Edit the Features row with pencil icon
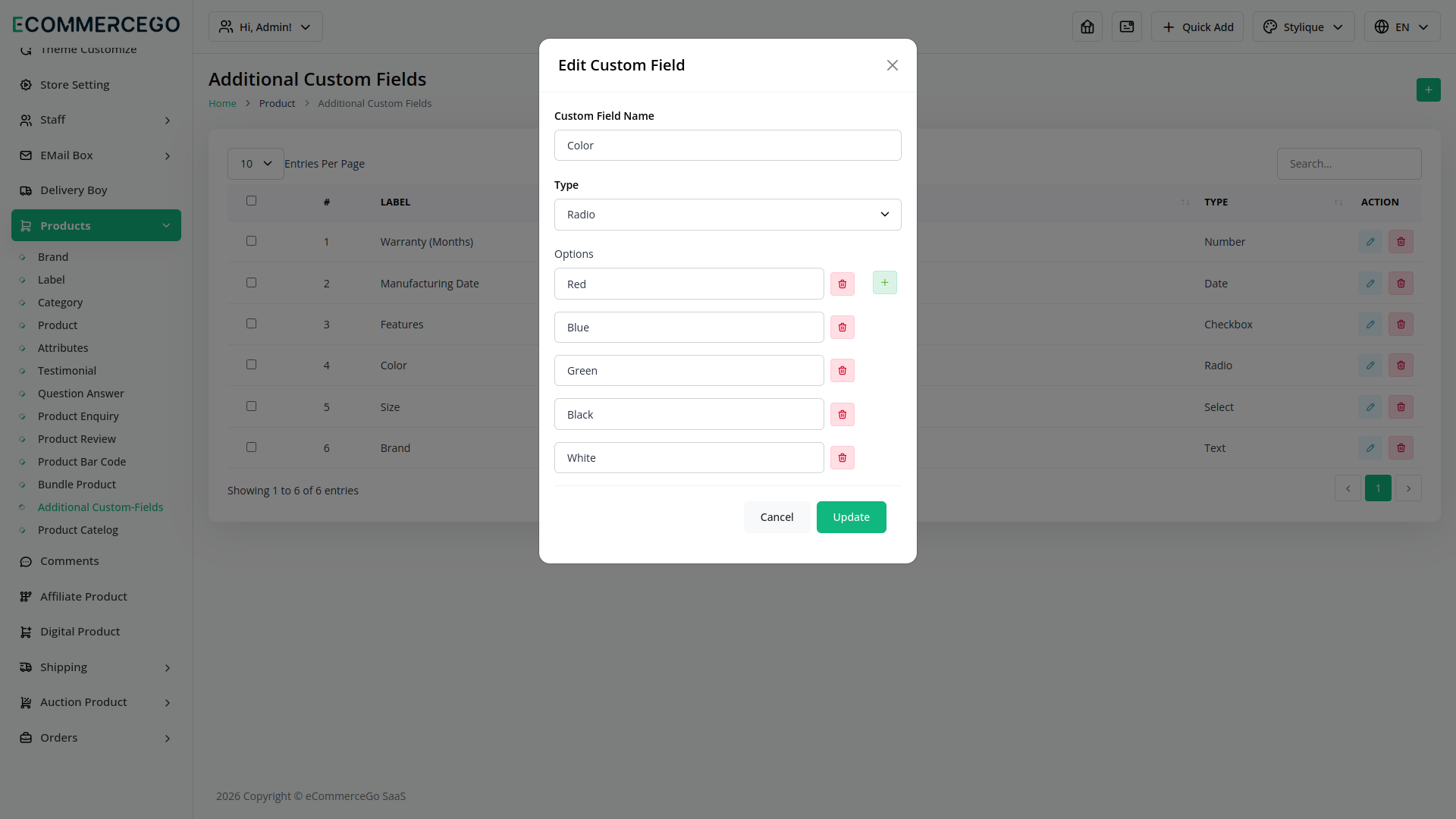1456x819 pixels. [1370, 325]
